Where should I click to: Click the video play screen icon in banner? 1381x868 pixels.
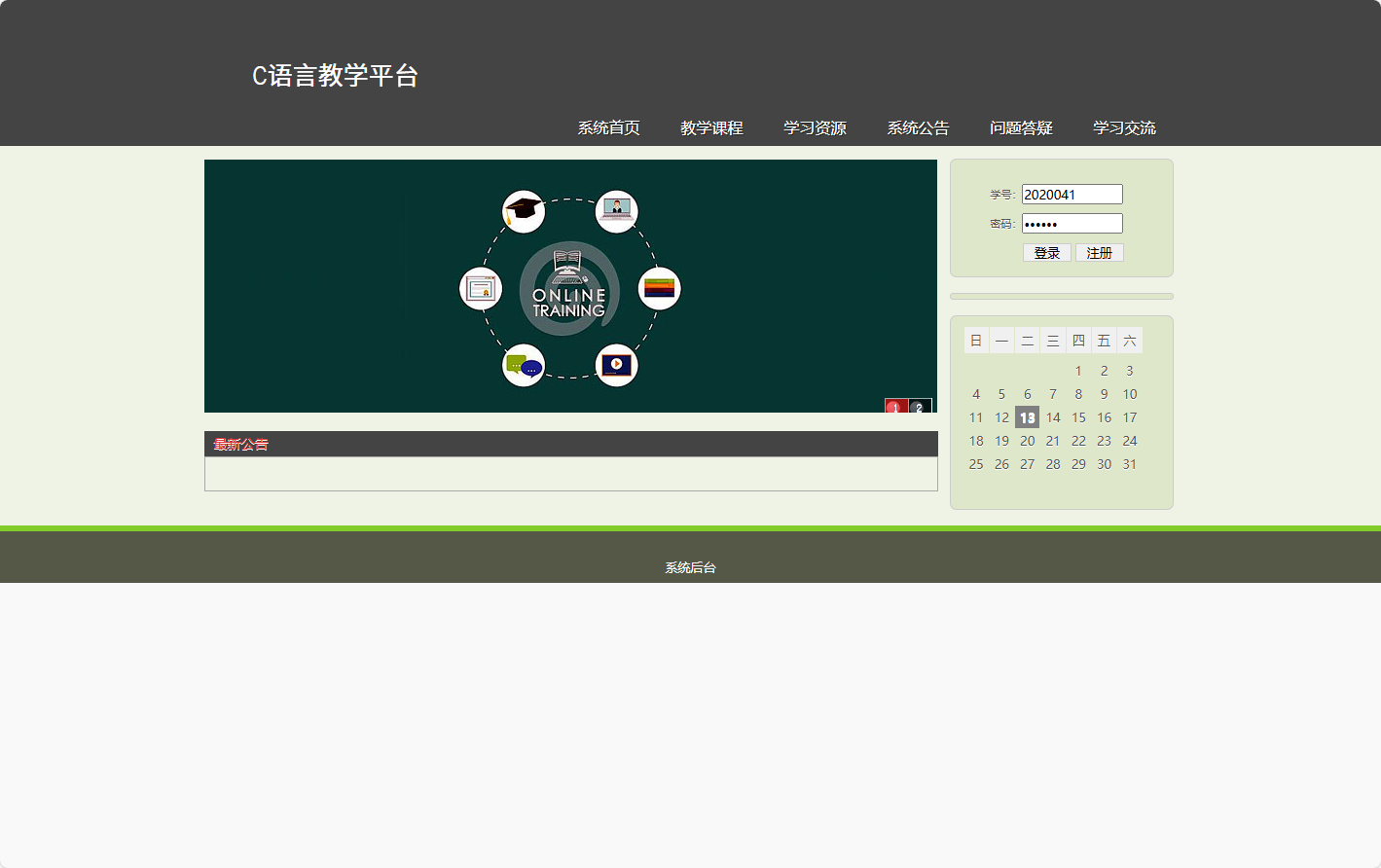click(x=616, y=365)
